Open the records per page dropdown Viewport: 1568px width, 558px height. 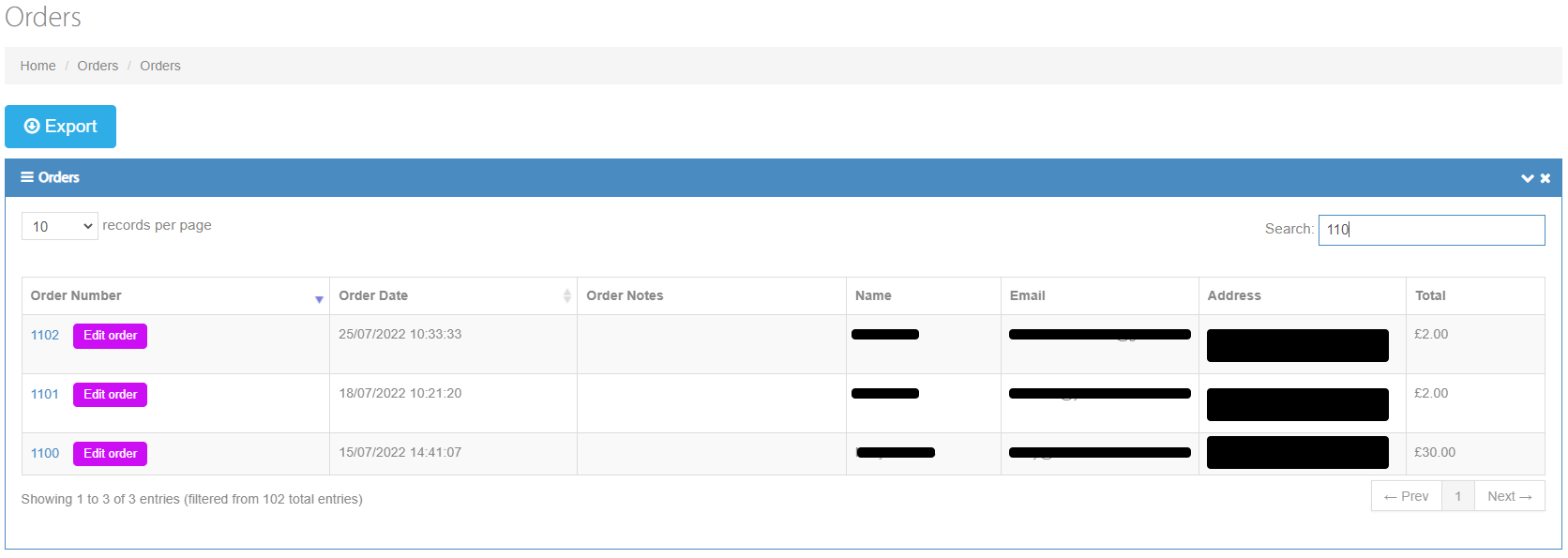tap(59, 226)
